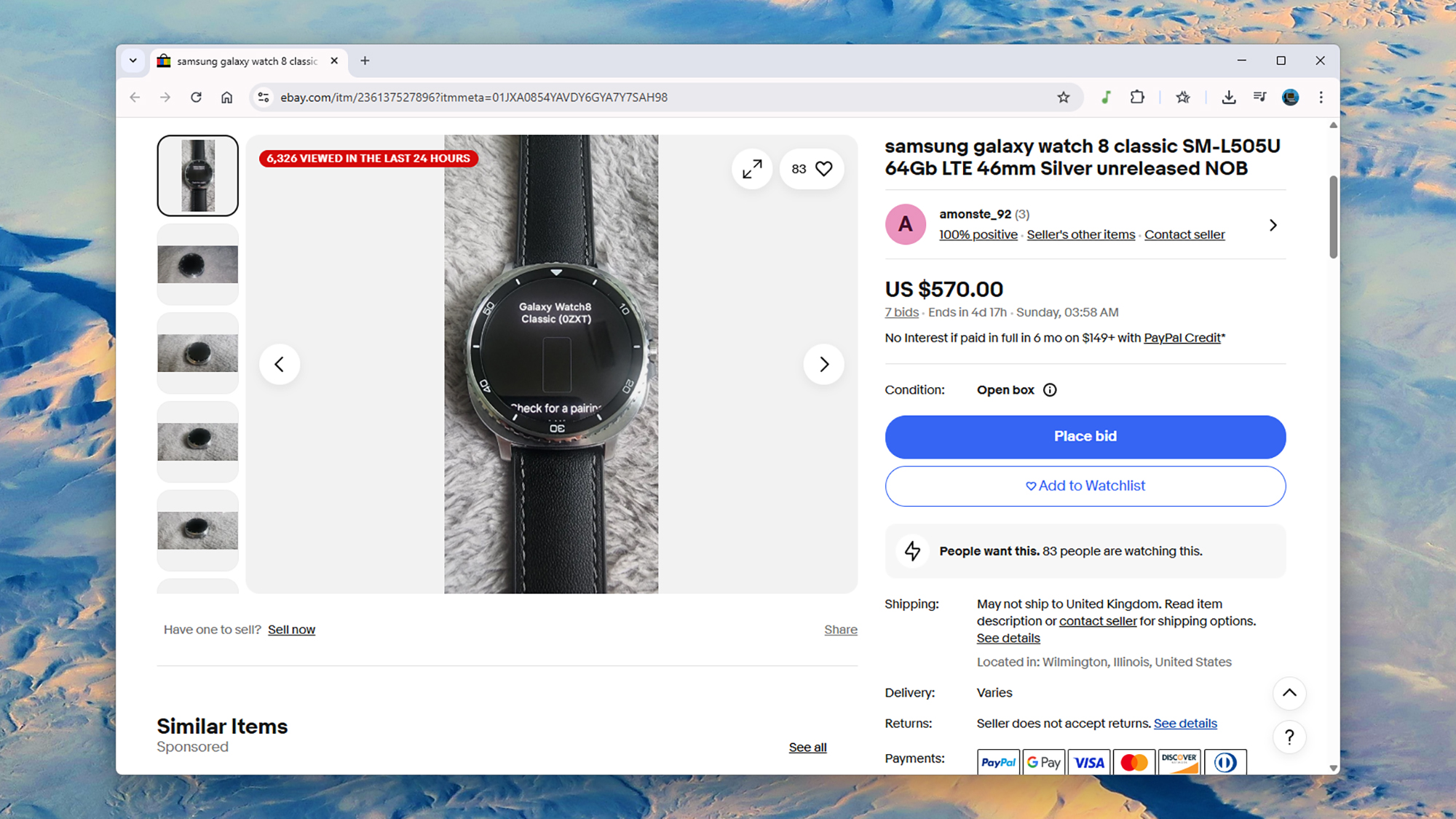The height and width of the screenshot is (819, 1456).
Task: Expand the product image to full screen
Action: (x=752, y=169)
